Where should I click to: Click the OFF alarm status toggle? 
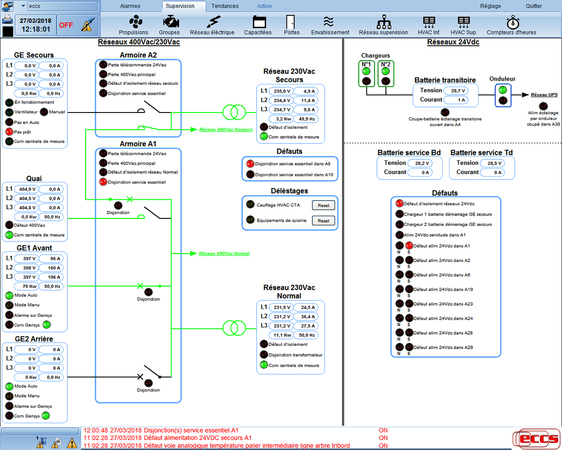(66, 25)
